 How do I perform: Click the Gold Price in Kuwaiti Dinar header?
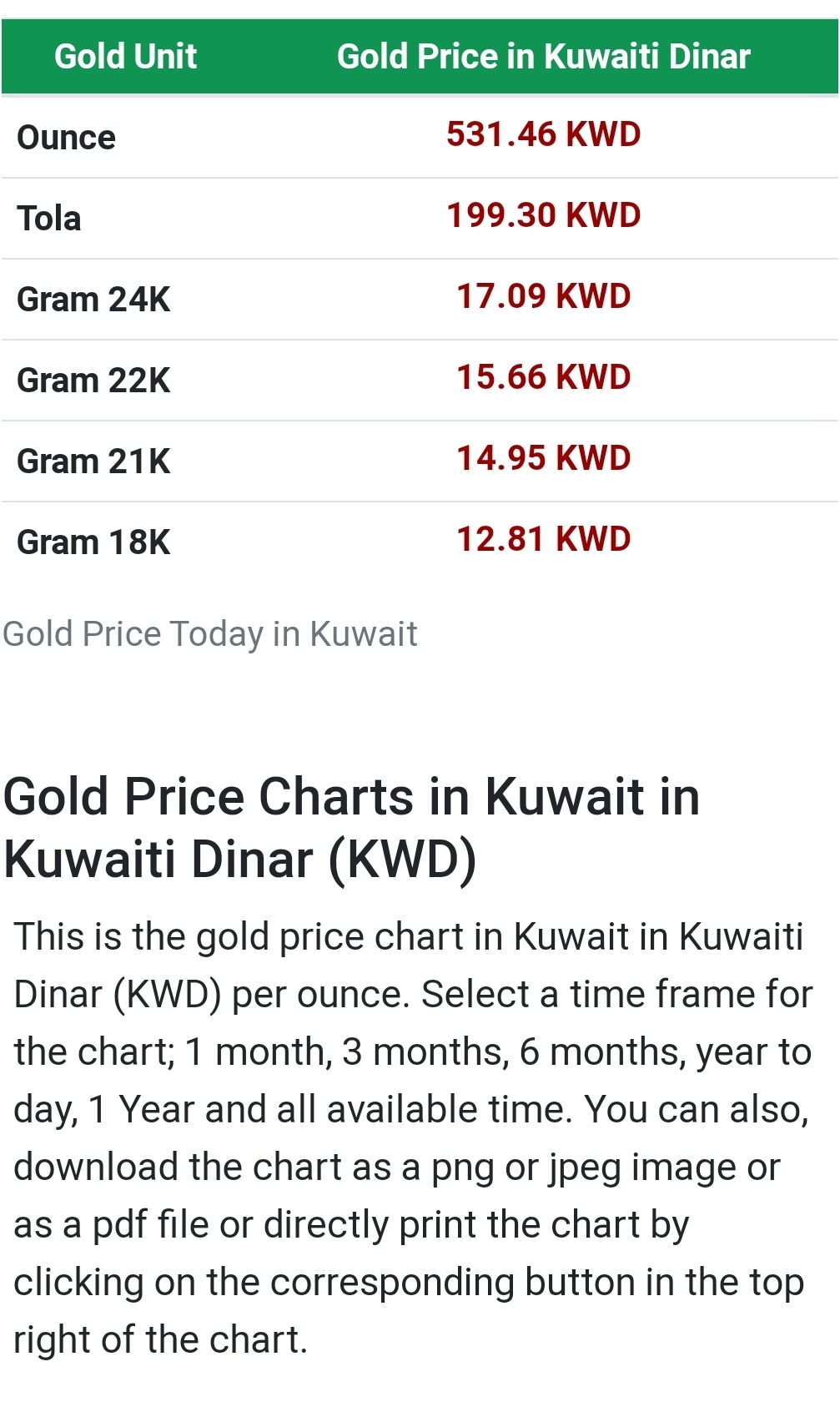(x=543, y=57)
